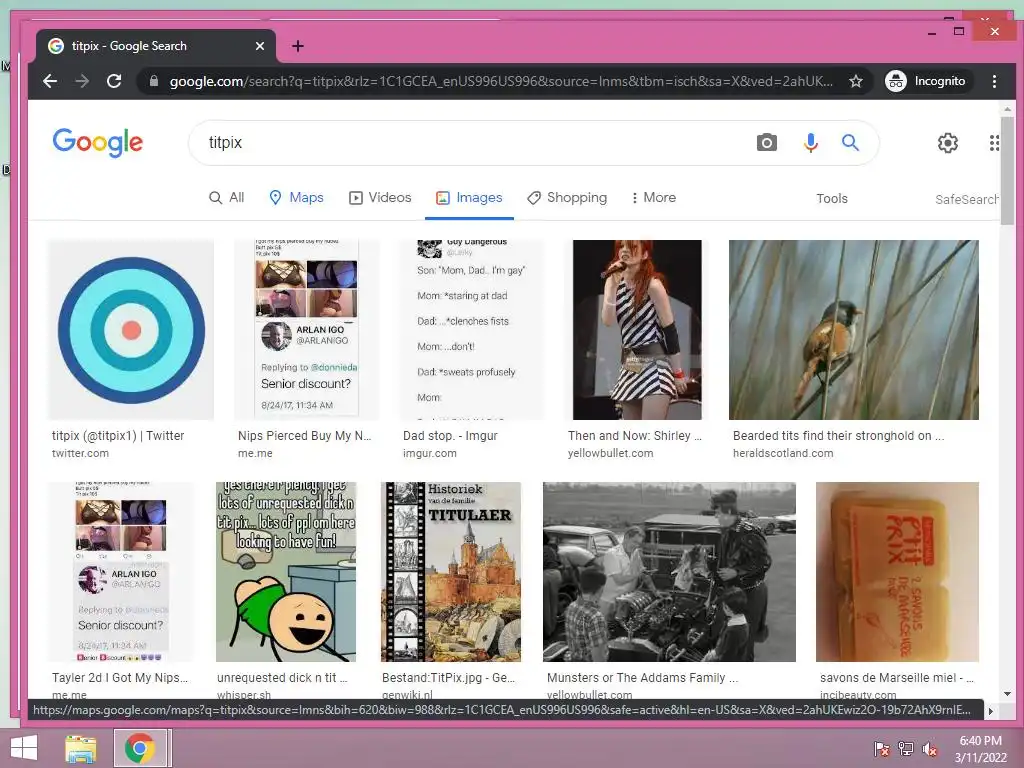Viewport: 1024px width, 768px height.
Task: Click the address bar URL
Action: click(x=501, y=81)
